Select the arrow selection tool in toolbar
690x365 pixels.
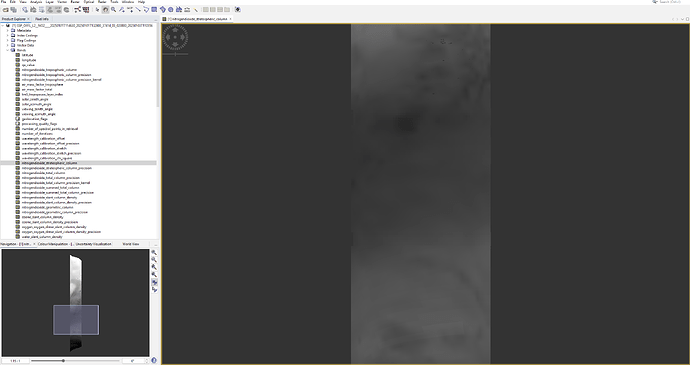point(97,10)
